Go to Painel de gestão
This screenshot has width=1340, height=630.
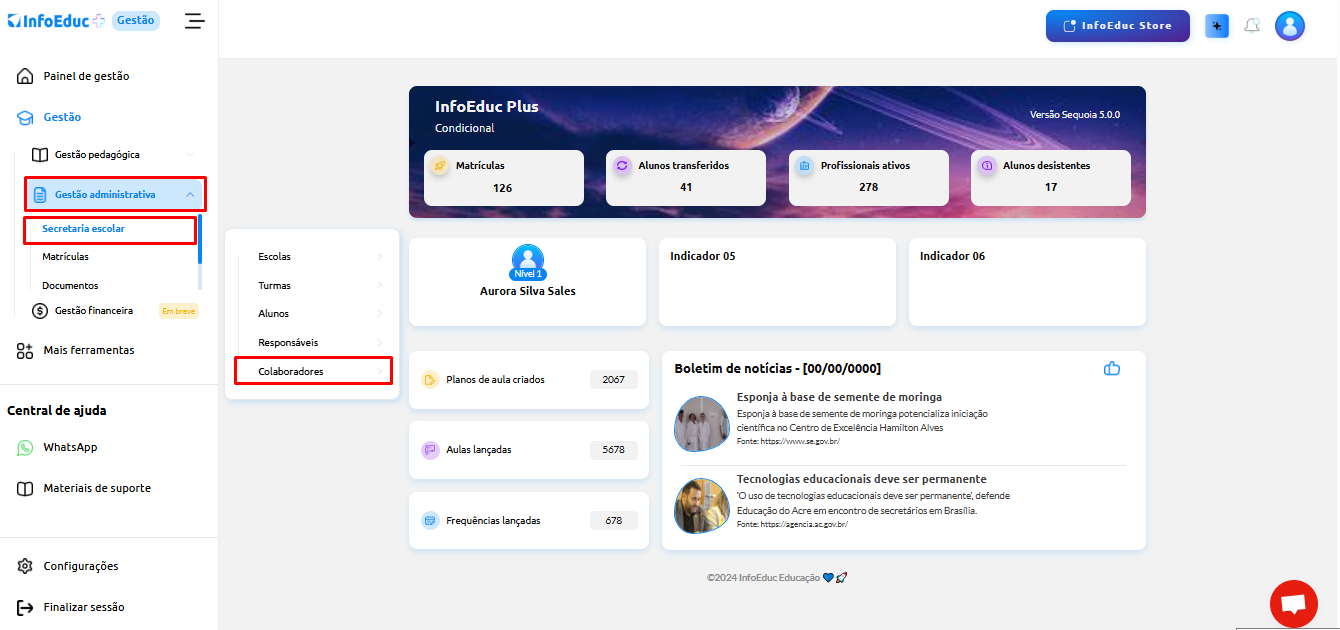coord(86,76)
